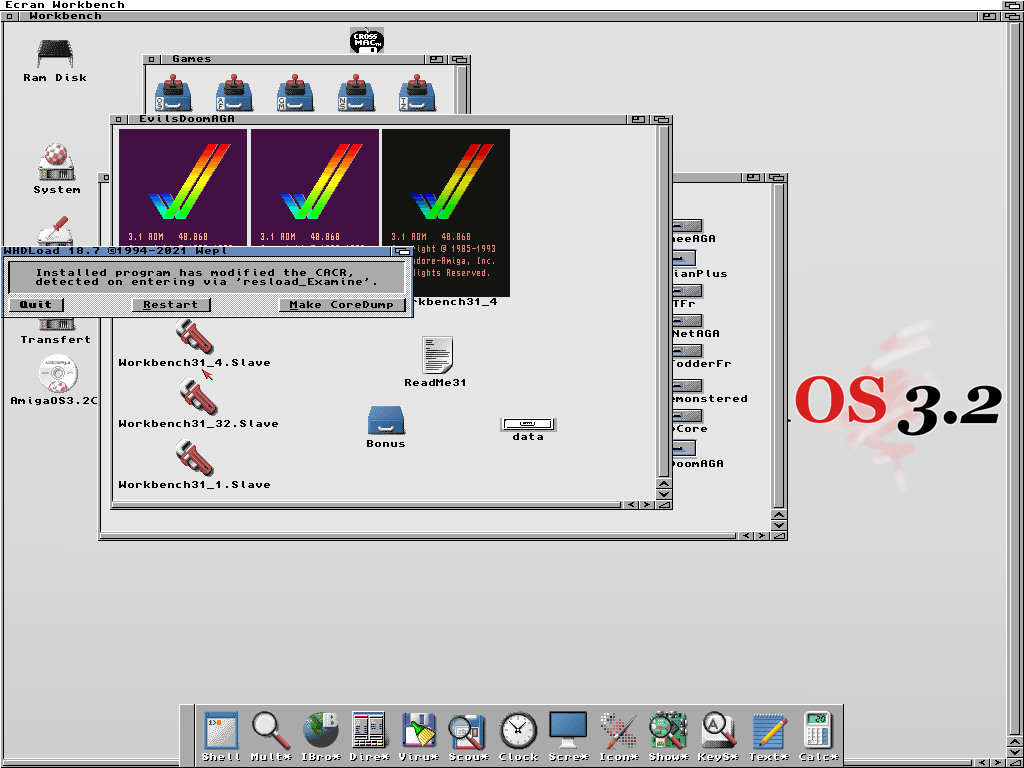Click down arrow of back window scrollbar
Screen dimensions: 1024x768
(778, 525)
